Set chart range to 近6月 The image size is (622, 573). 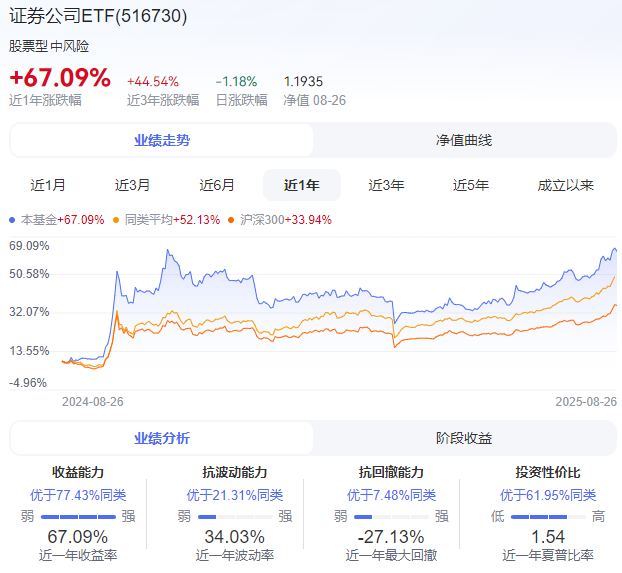217,185
